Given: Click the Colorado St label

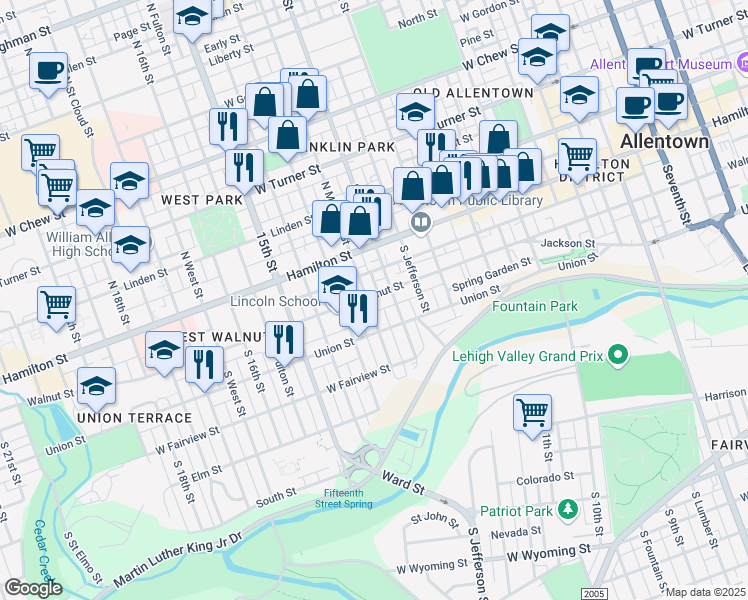Looking at the screenshot, I should (545, 478).
